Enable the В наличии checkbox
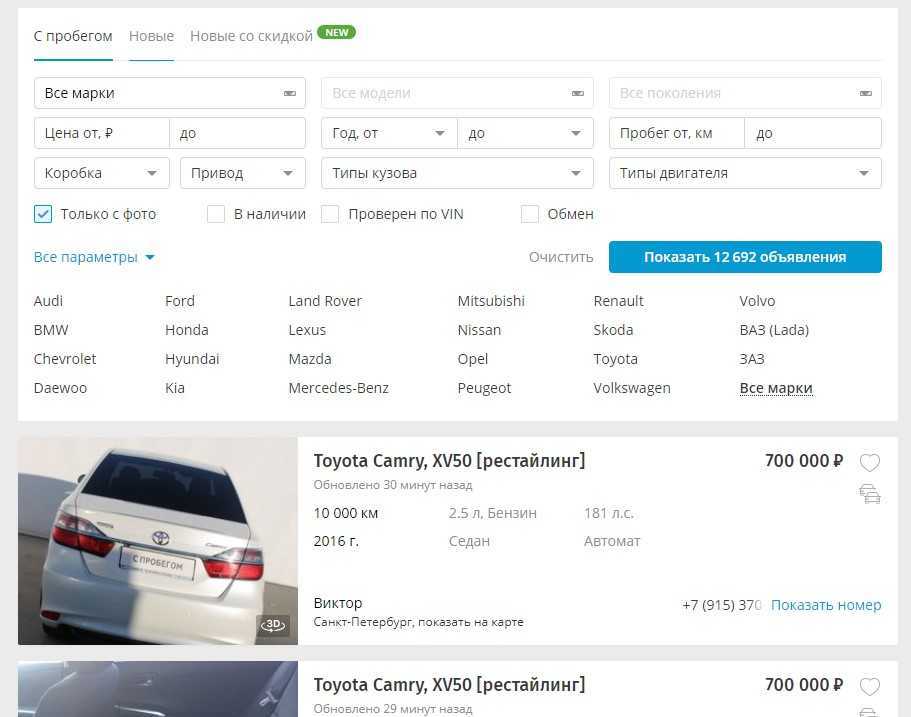This screenshot has height=717, width=911. pyautogui.click(x=216, y=214)
